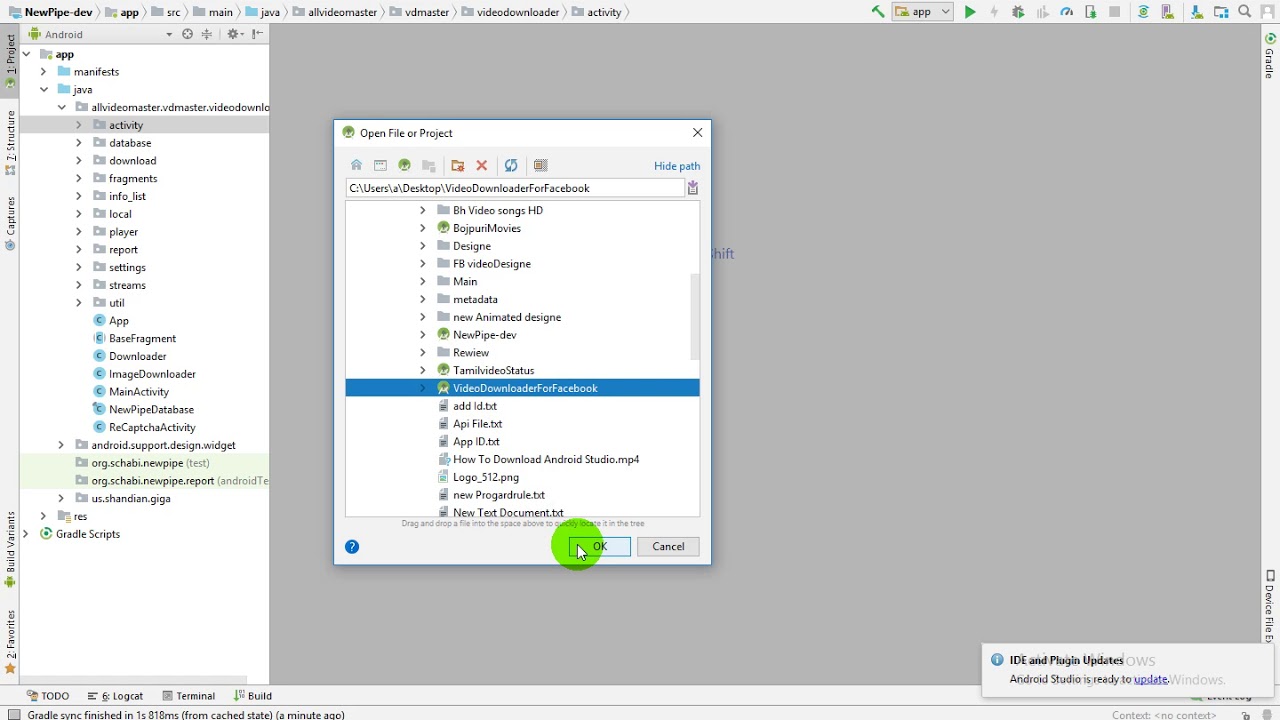This screenshot has height=720, width=1280.
Task: Select project directory icon in dialog toolbar
Action: (x=404, y=165)
